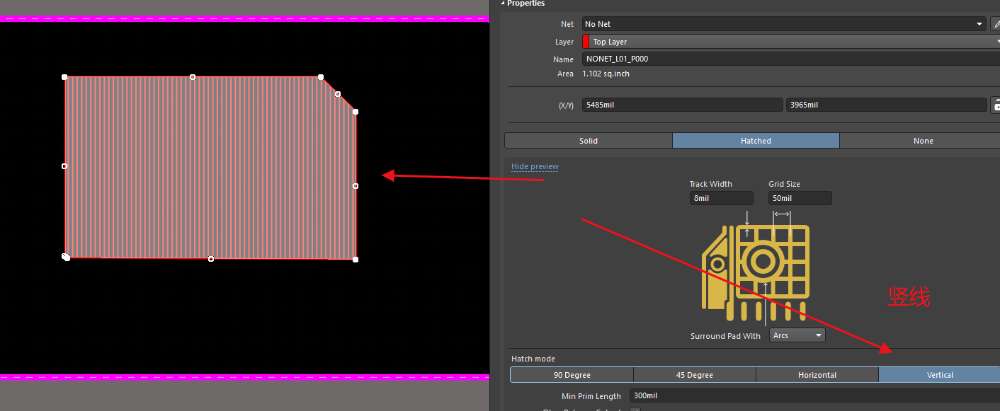The height and width of the screenshot is (411, 1000).
Task: Select the Hatched fill mode
Action: click(x=756, y=140)
